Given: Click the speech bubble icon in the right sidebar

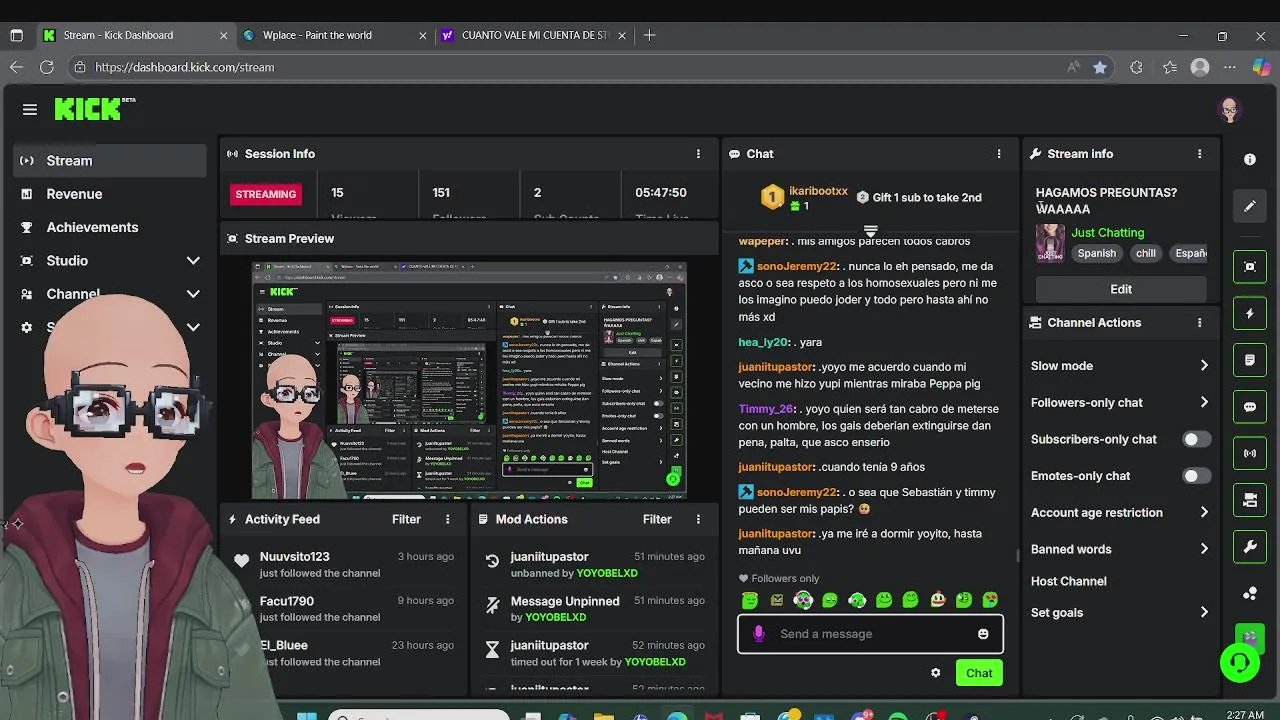Looking at the screenshot, I should point(1250,407).
